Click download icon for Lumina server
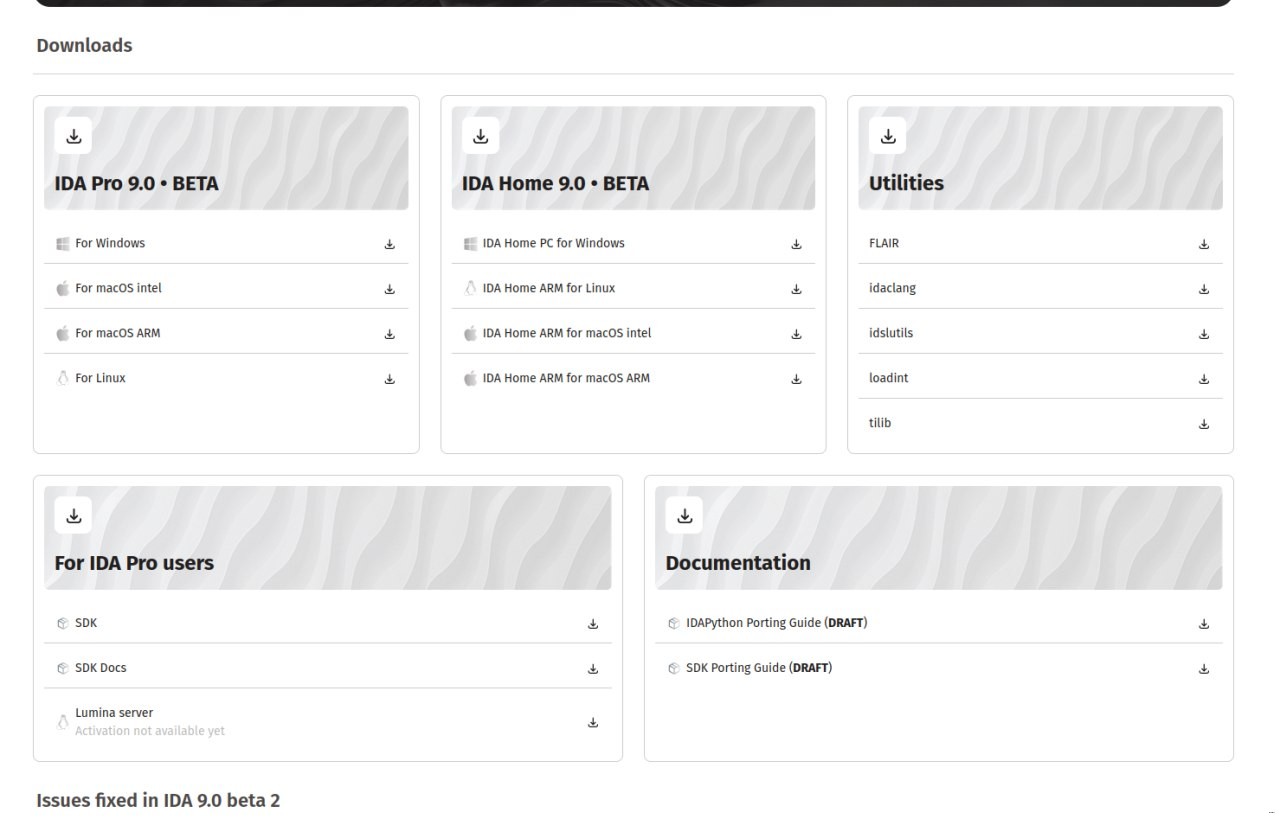 [593, 722]
